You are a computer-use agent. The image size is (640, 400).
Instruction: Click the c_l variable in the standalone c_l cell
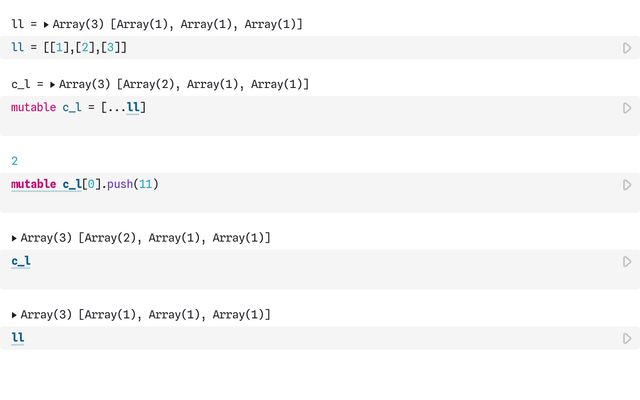(21, 262)
